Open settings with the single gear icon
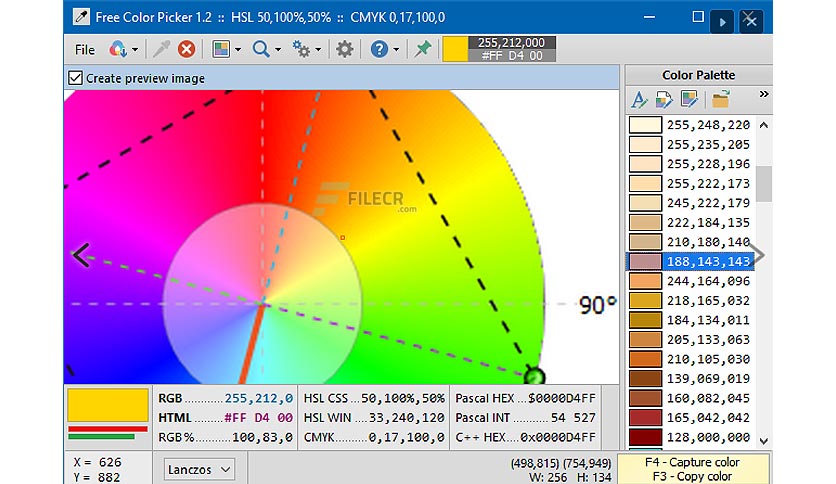Image resolution: width=836 pixels, height=484 pixels. point(344,50)
